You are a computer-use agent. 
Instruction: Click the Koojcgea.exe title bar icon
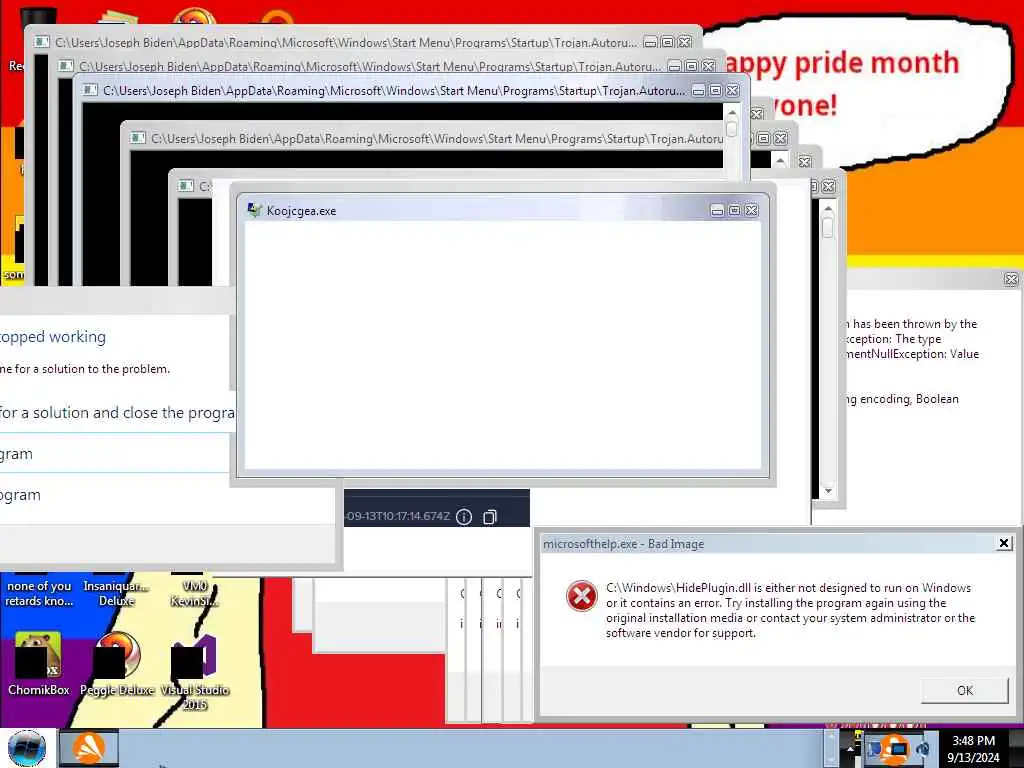click(x=254, y=210)
